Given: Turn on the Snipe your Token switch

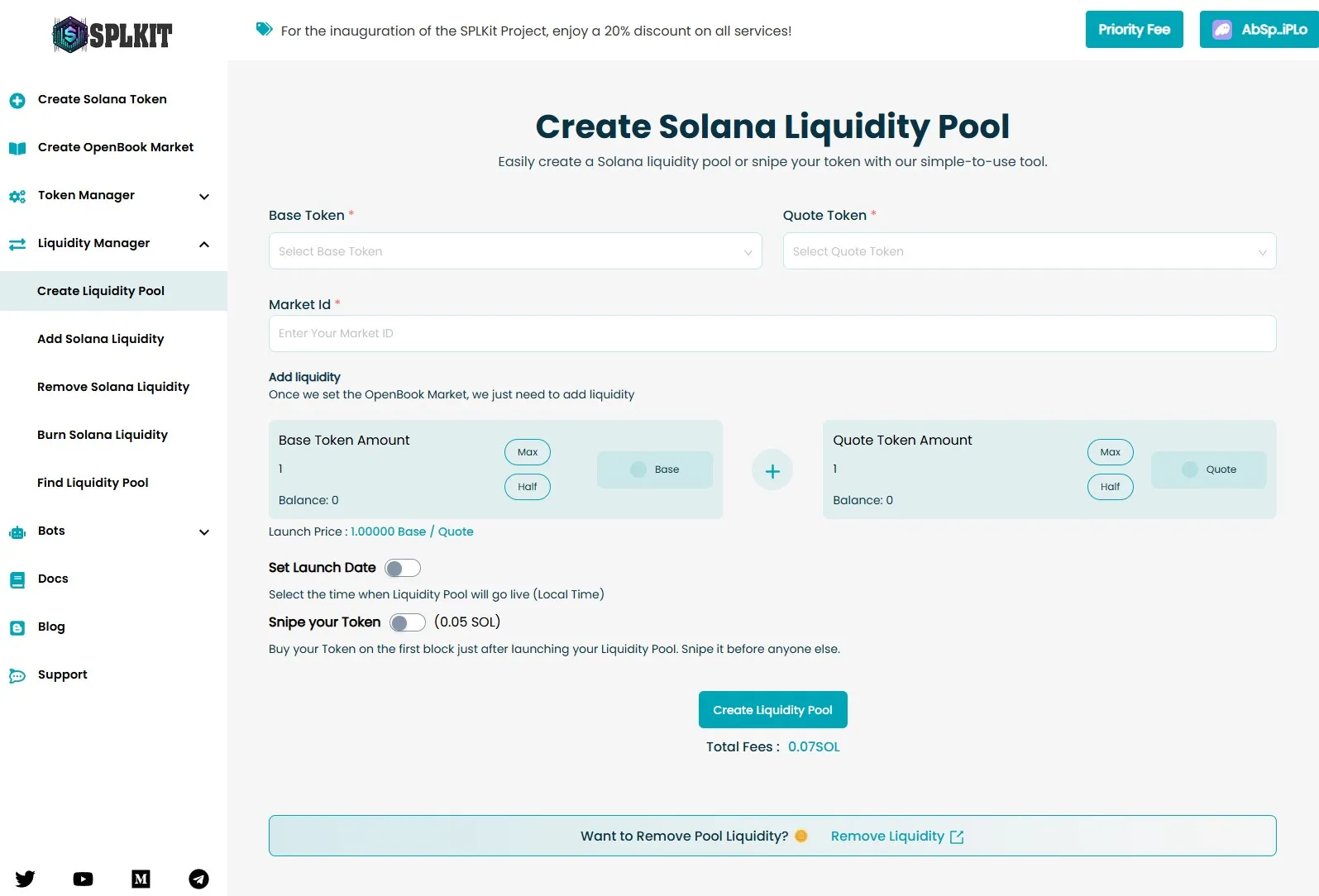Looking at the screenshot, I should (x=408, y=622).
